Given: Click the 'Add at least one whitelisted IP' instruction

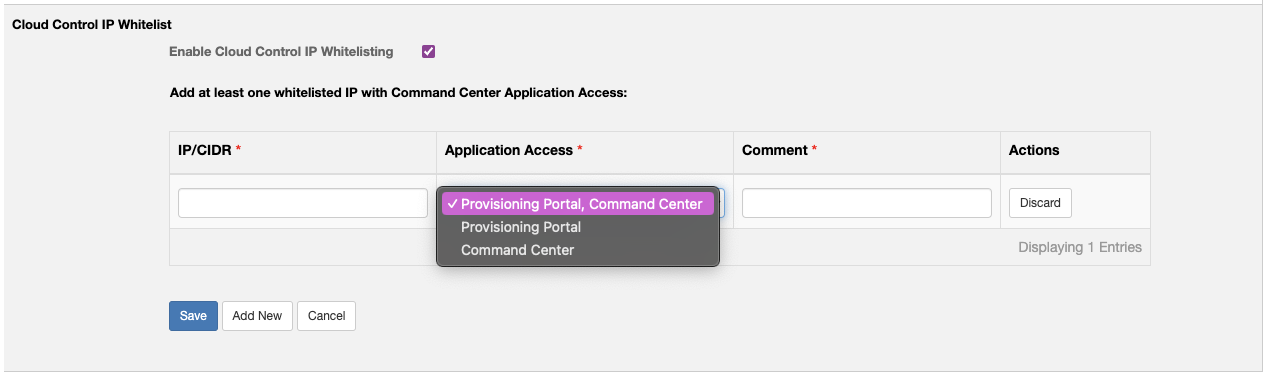Looking at the screenshot, I should click(x=398, y=93).
